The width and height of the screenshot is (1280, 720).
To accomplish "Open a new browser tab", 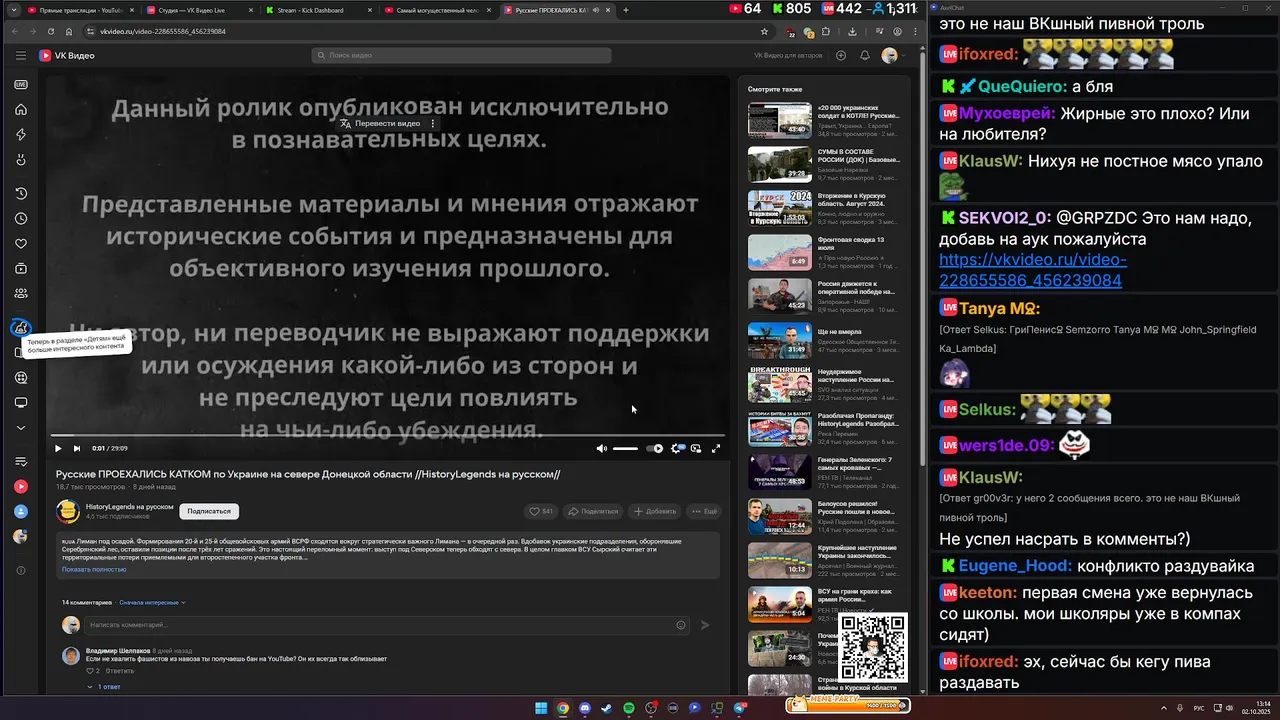I will tap(626, 10).
